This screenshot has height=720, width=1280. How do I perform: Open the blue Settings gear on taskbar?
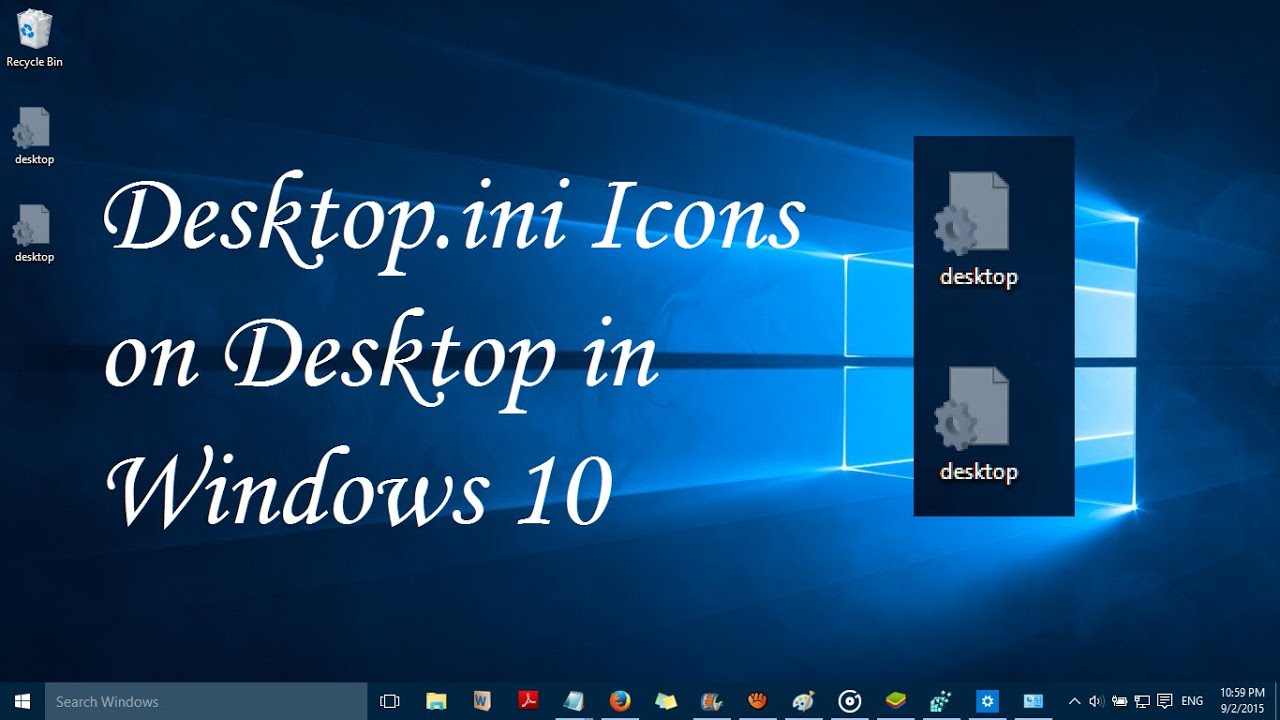tap(987, 701)
